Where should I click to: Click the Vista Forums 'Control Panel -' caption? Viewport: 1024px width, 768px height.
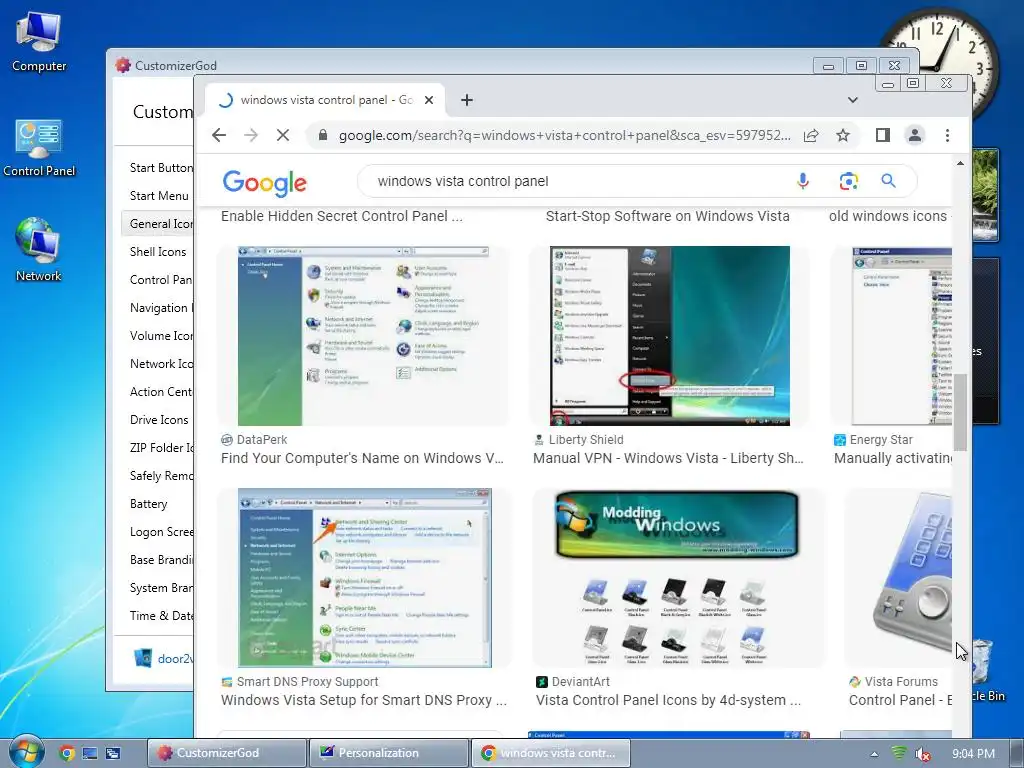click(900, 700)
